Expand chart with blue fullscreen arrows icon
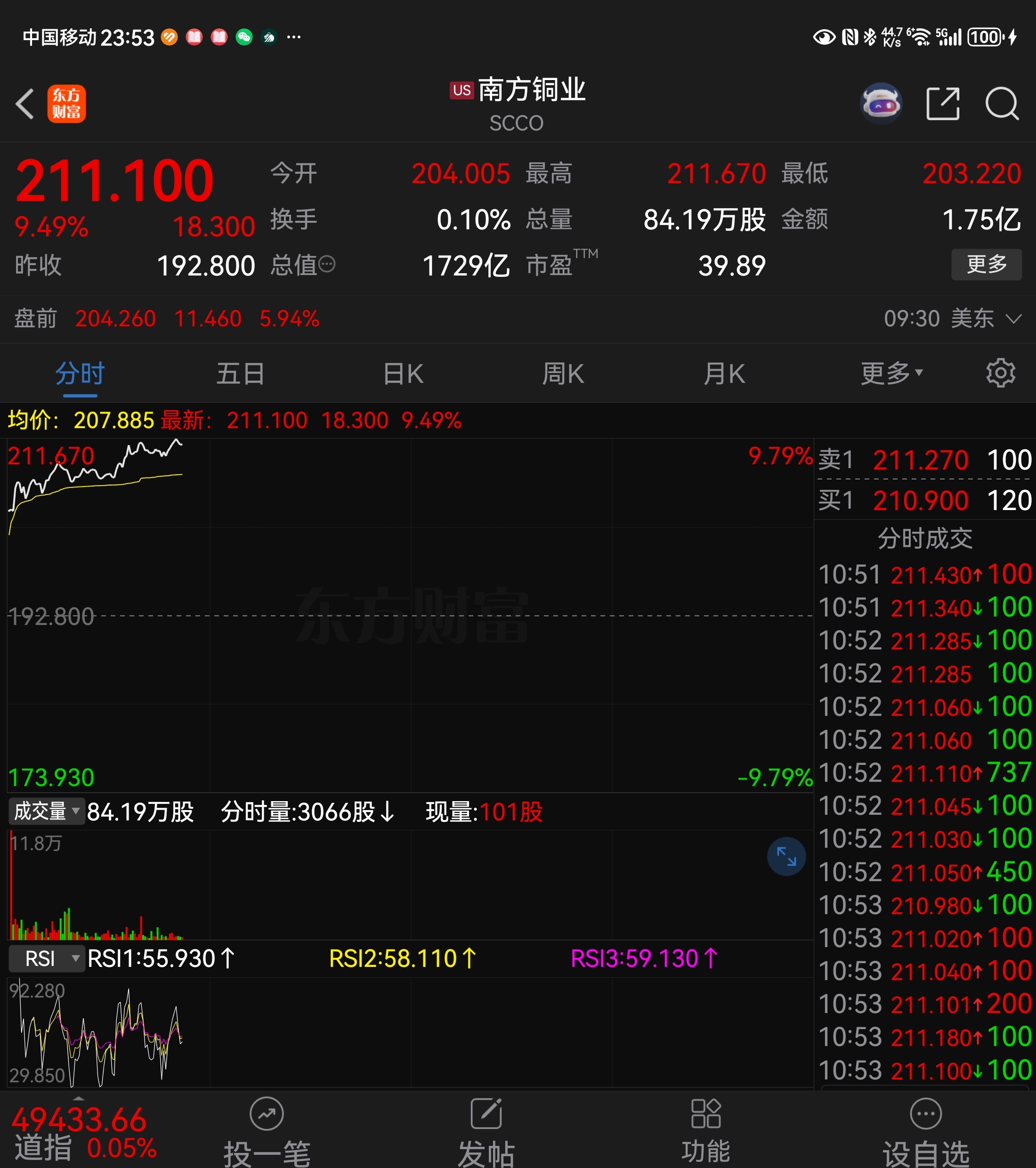This screenshot has width=1036, height=1168. pos(786,857)
